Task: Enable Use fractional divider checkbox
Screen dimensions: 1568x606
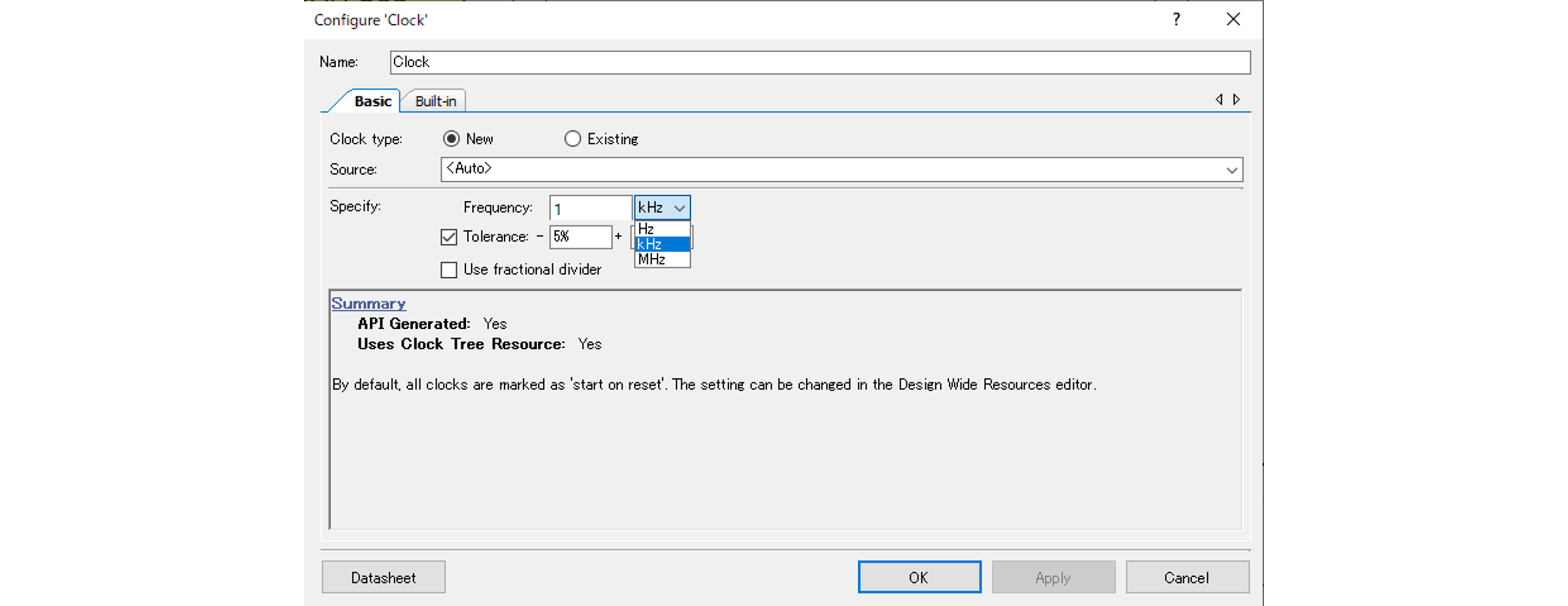Action: pos(448,270)
